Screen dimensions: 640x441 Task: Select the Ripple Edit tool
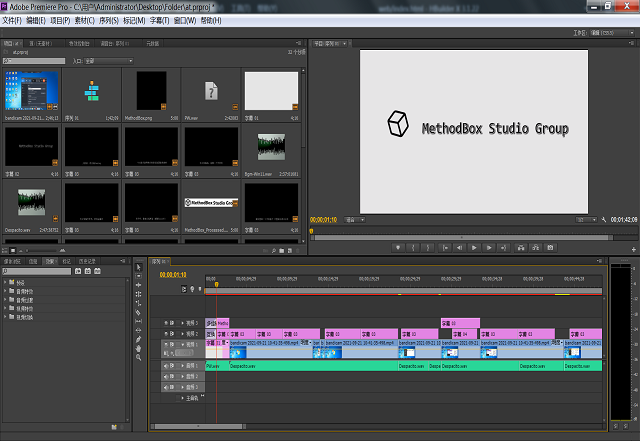click(138, 285)
